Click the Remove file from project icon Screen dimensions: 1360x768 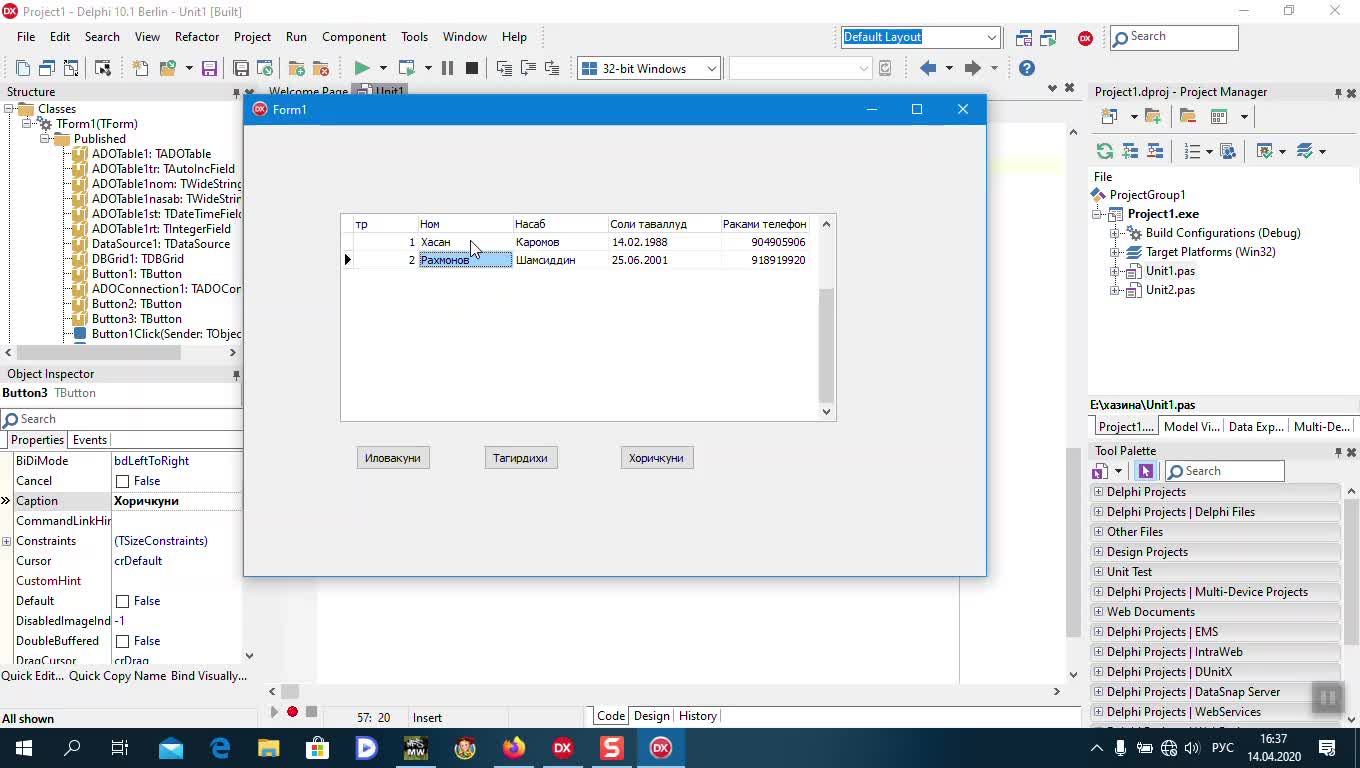[321, 68]
